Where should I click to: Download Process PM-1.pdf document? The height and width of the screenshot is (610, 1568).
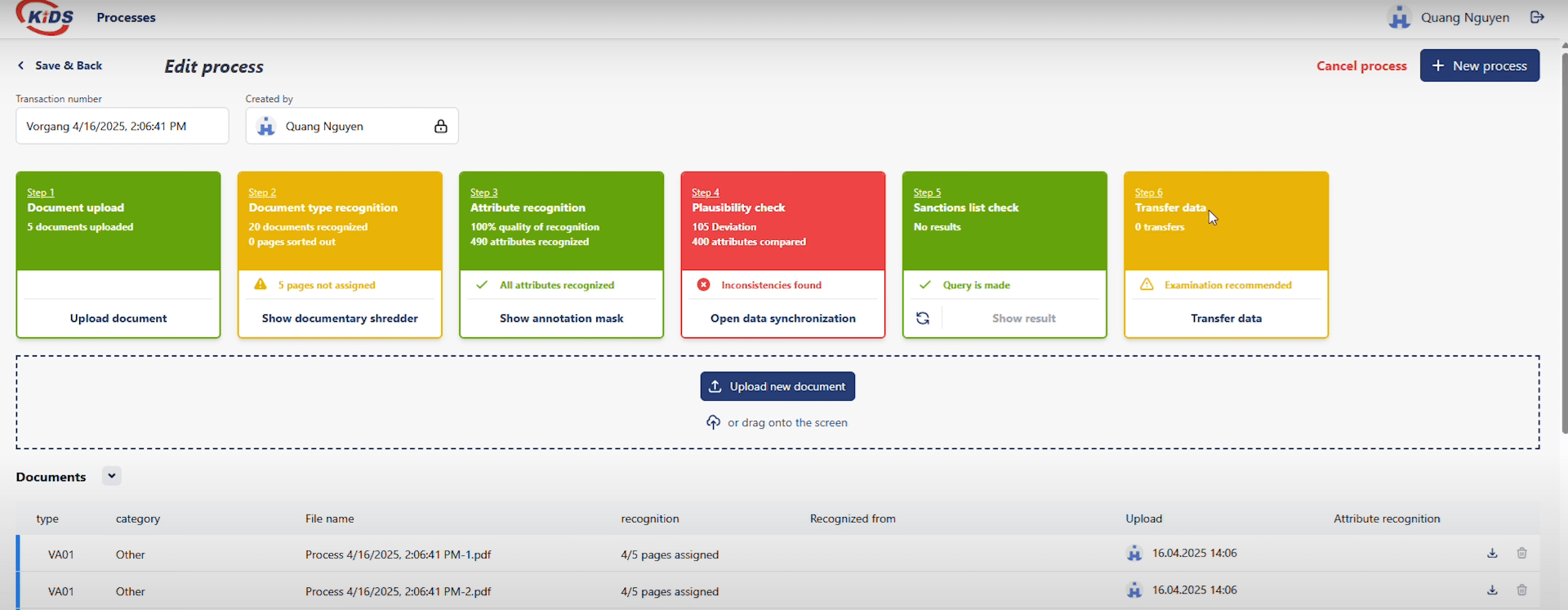[x=1492, y=554]
